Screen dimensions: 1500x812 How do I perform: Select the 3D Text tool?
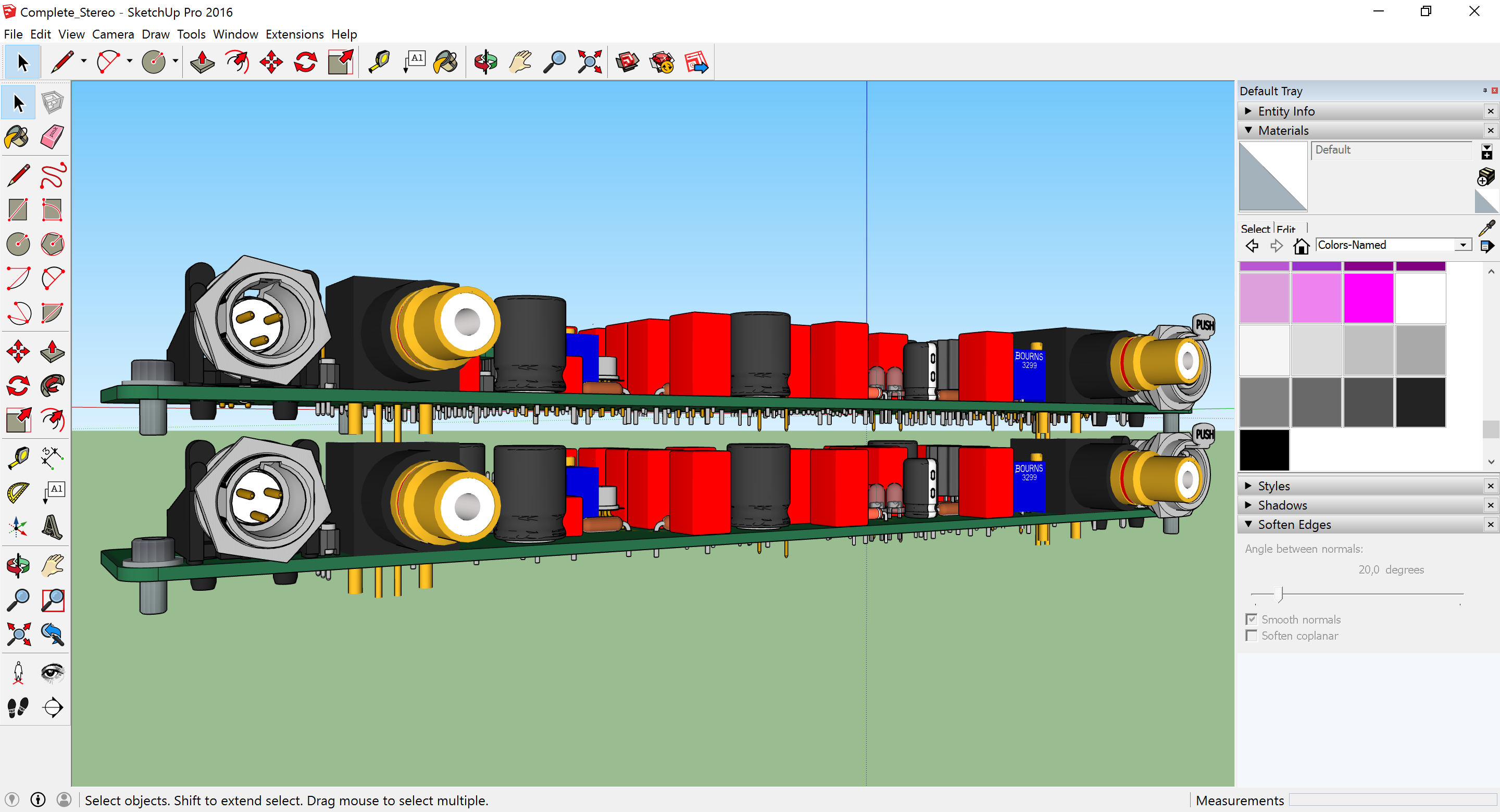tap(53, 527)
